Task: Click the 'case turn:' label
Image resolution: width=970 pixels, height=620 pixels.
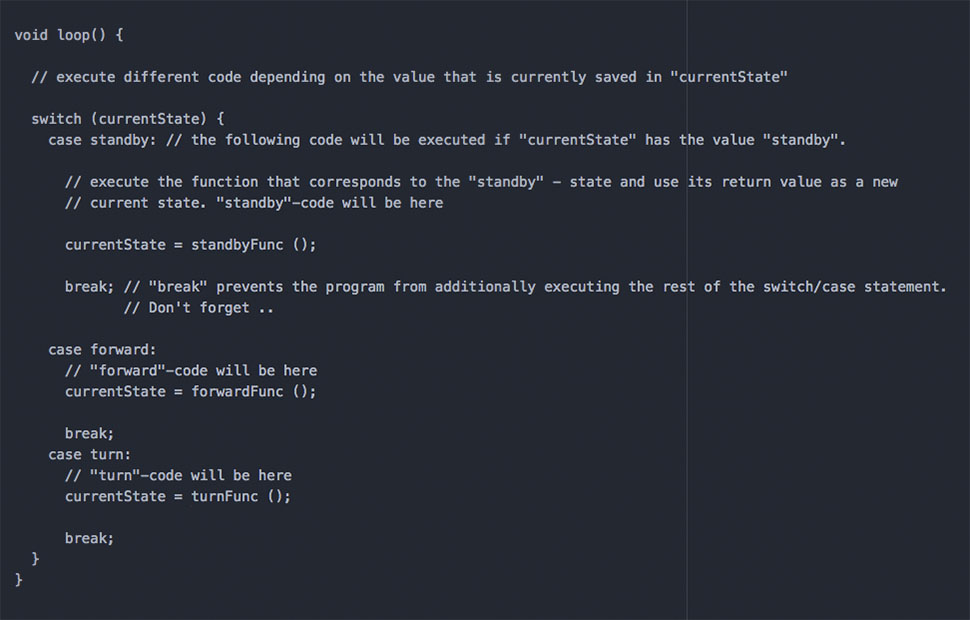Action: (90, 455)
